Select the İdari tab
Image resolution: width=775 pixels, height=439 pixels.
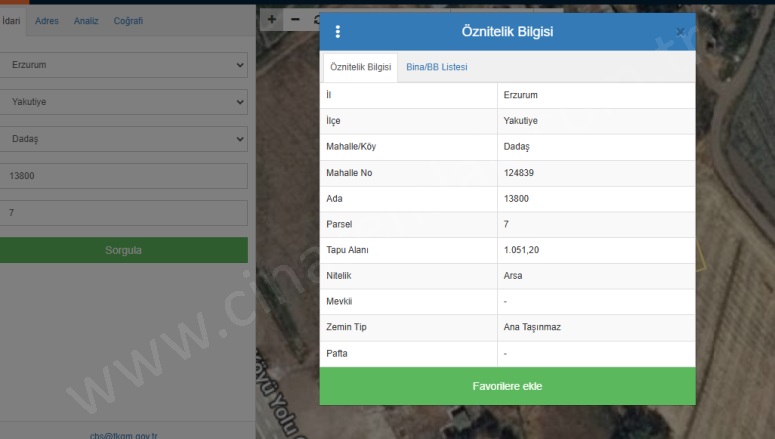[x=13, y=21]
